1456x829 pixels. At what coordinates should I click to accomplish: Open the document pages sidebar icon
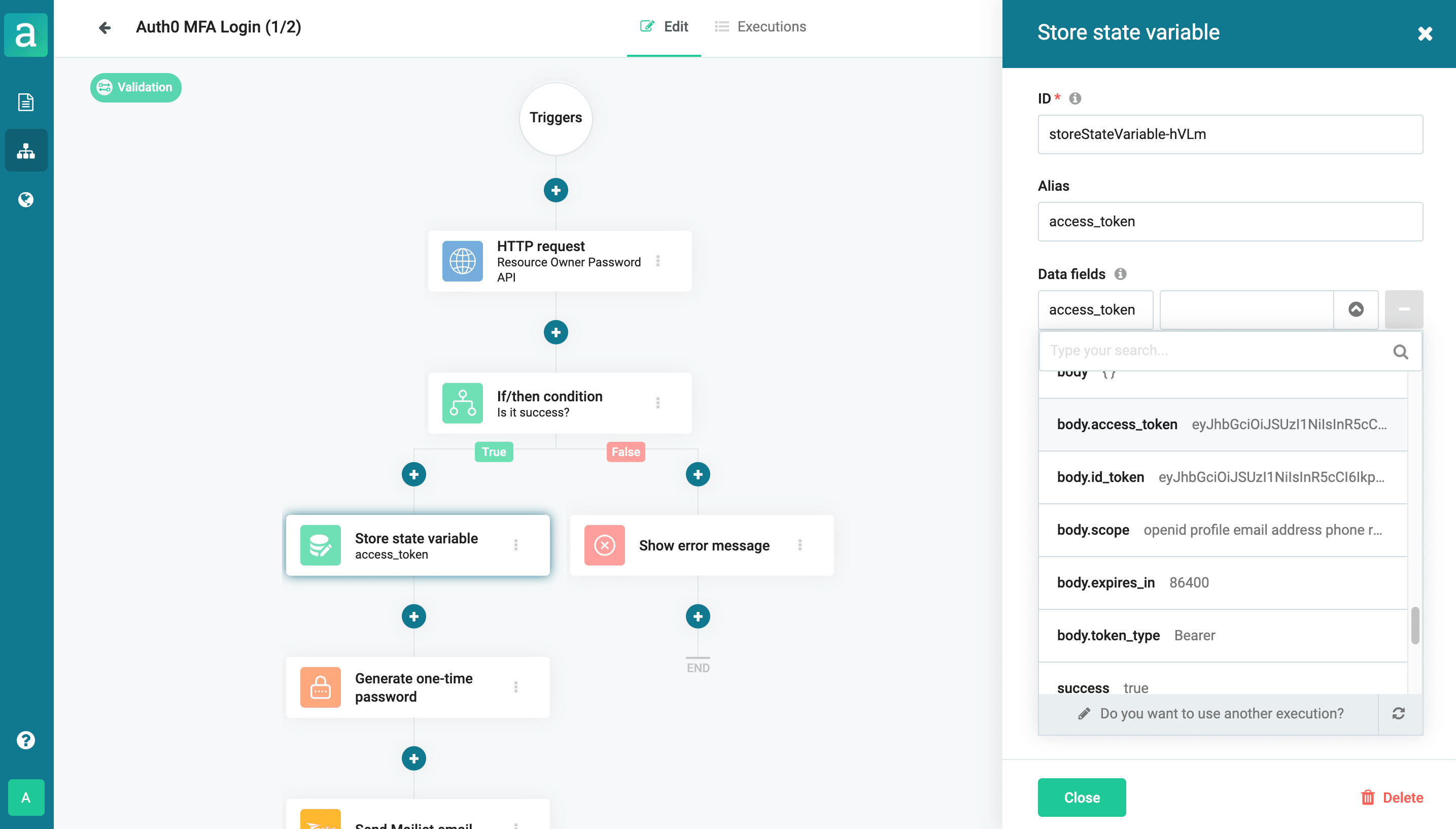coord(26,102)
